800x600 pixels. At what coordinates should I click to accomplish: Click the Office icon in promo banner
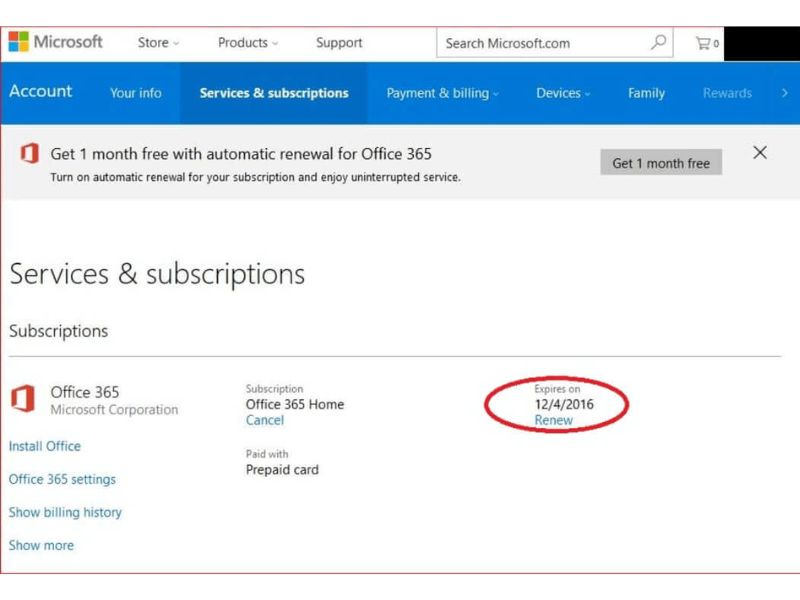[30, 153]
